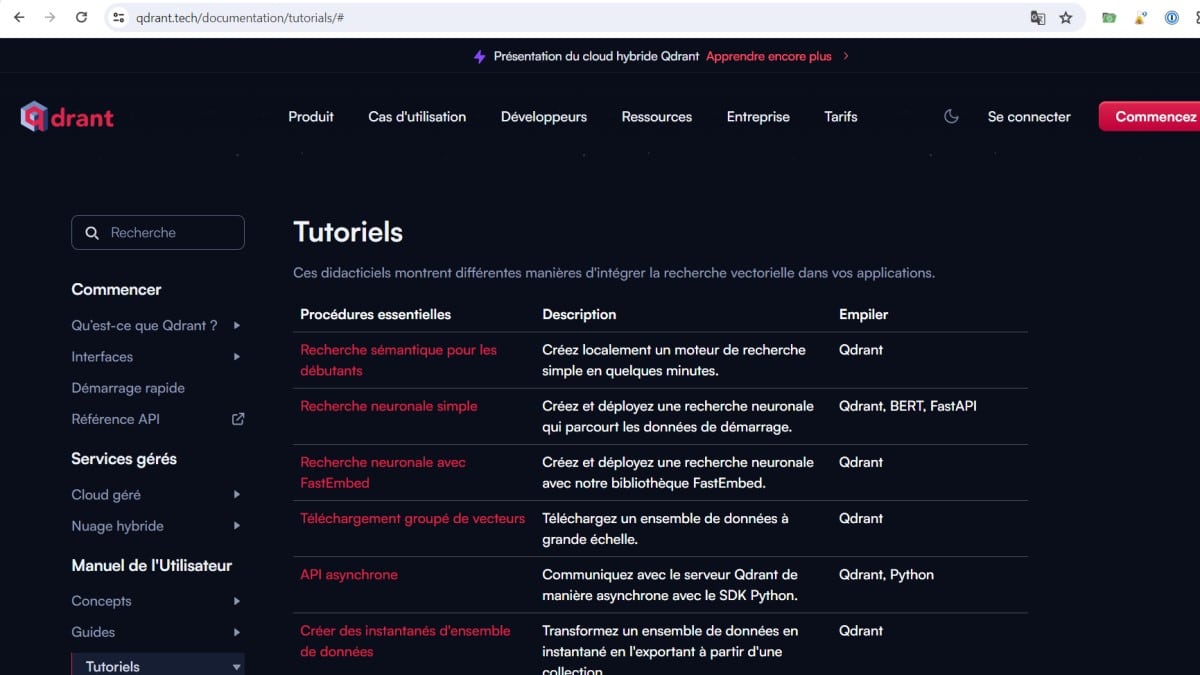The height and width of the screenshot is (675, 1200).
Task: Open the Recherche neuronale simple tutorial link
Action: click(x=388, y=406)
